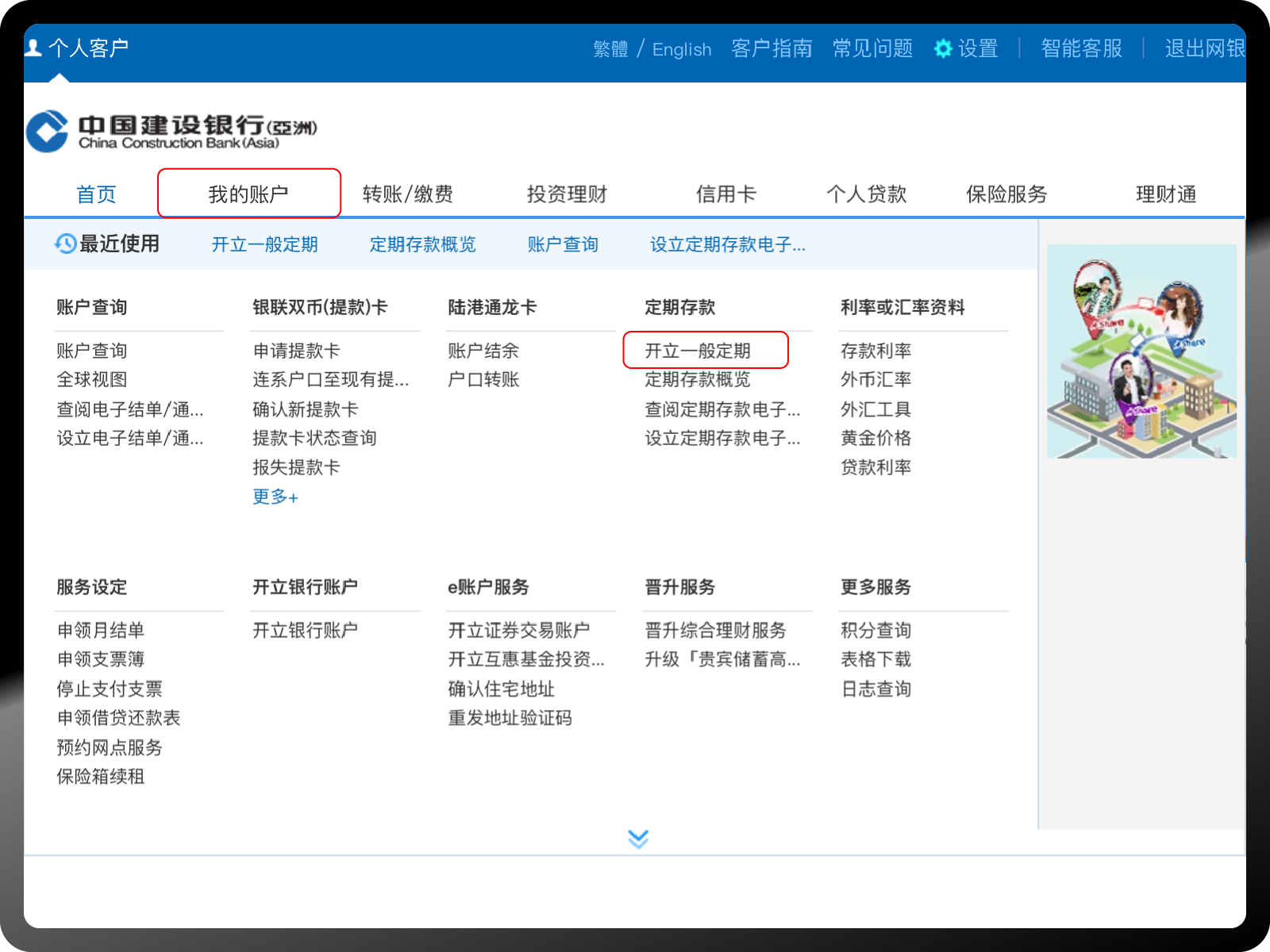Open the 我的账户 tab

coord(248,194)
